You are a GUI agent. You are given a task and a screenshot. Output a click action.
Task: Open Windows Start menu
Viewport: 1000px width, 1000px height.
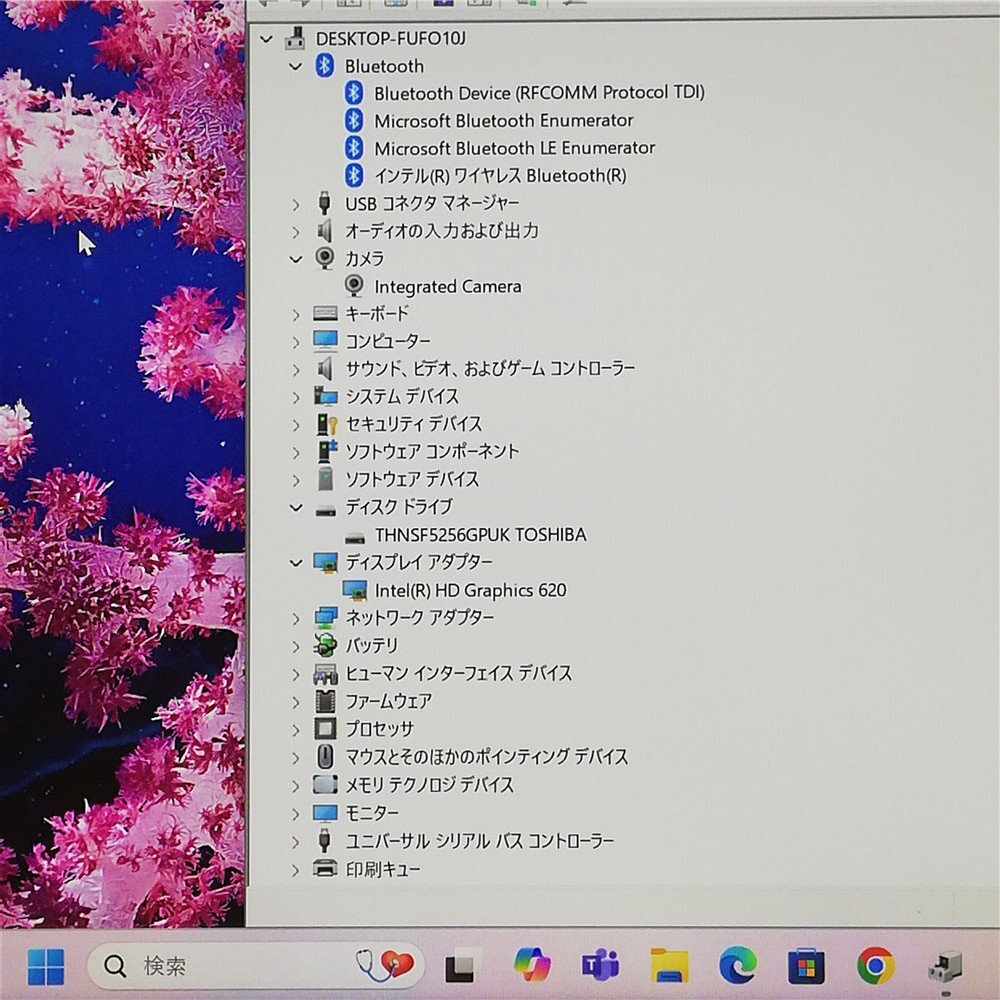pos(46,966)
